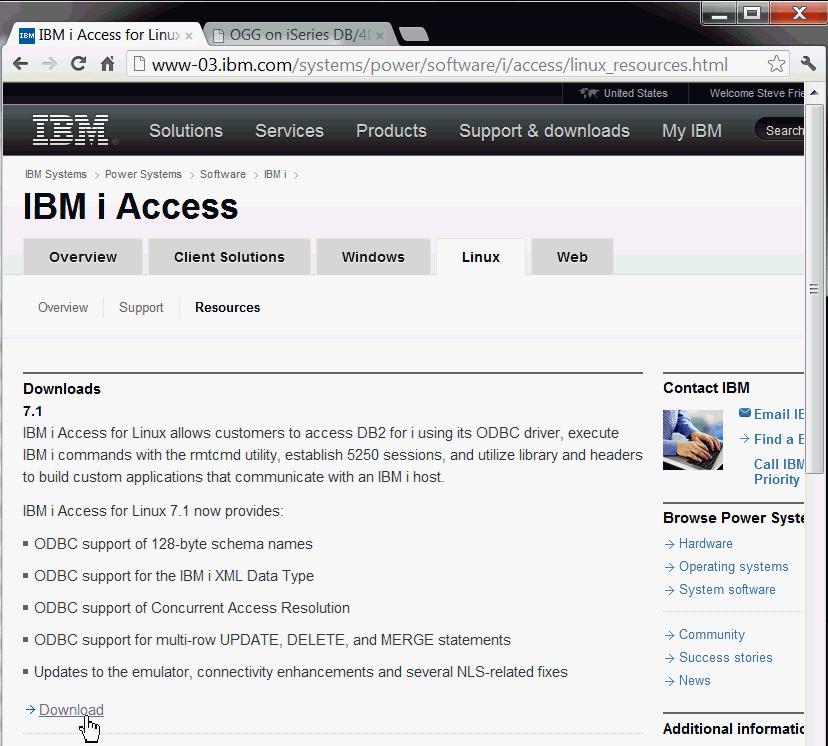Open the Solutions navigation menu

coord(186,131)
